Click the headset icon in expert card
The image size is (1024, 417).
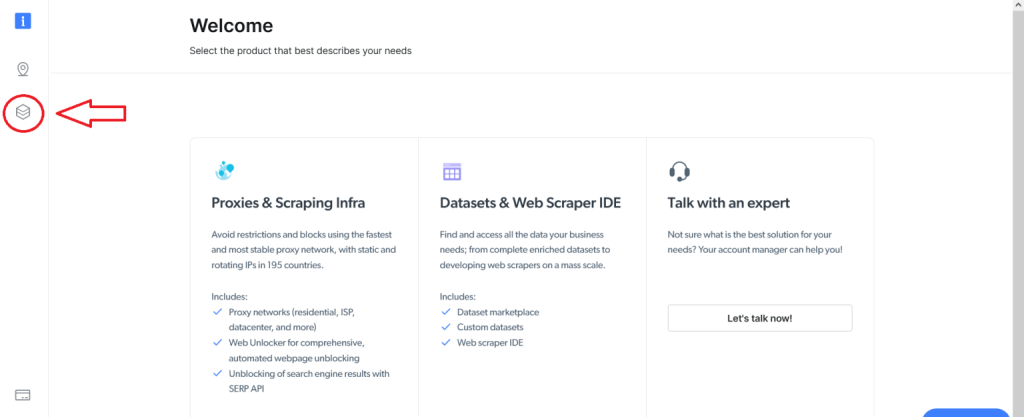[x=679, y=172]
